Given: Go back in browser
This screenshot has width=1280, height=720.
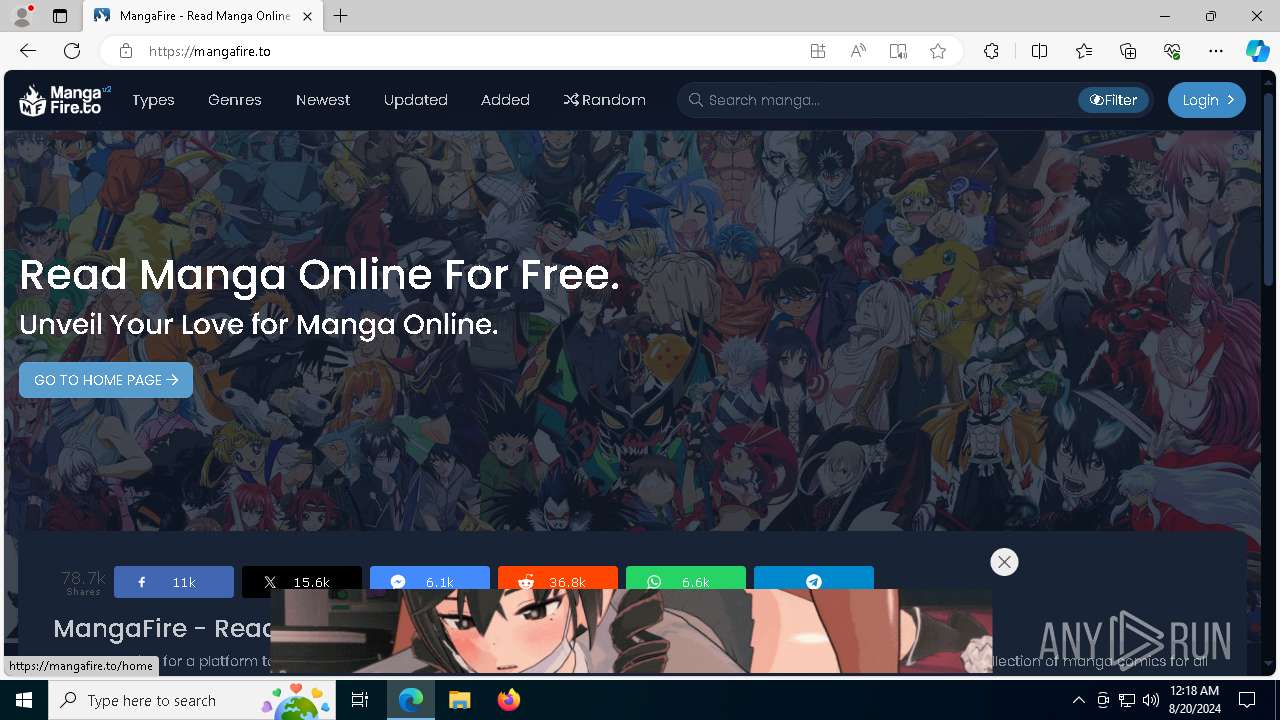Looking at the screenshot, I should [28, 51].
